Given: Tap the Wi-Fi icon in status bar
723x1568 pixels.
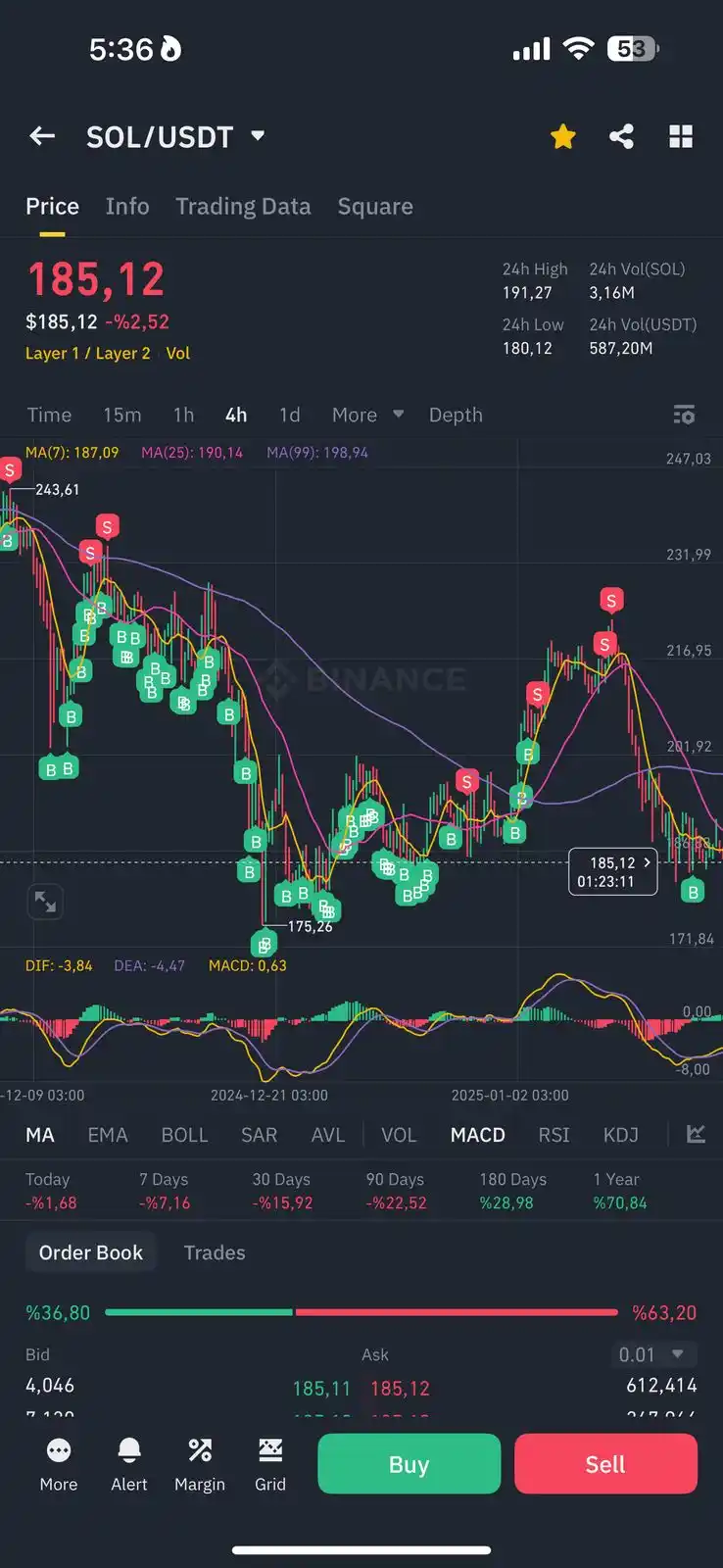Looking at the screenshot, I should coord(579,49).
